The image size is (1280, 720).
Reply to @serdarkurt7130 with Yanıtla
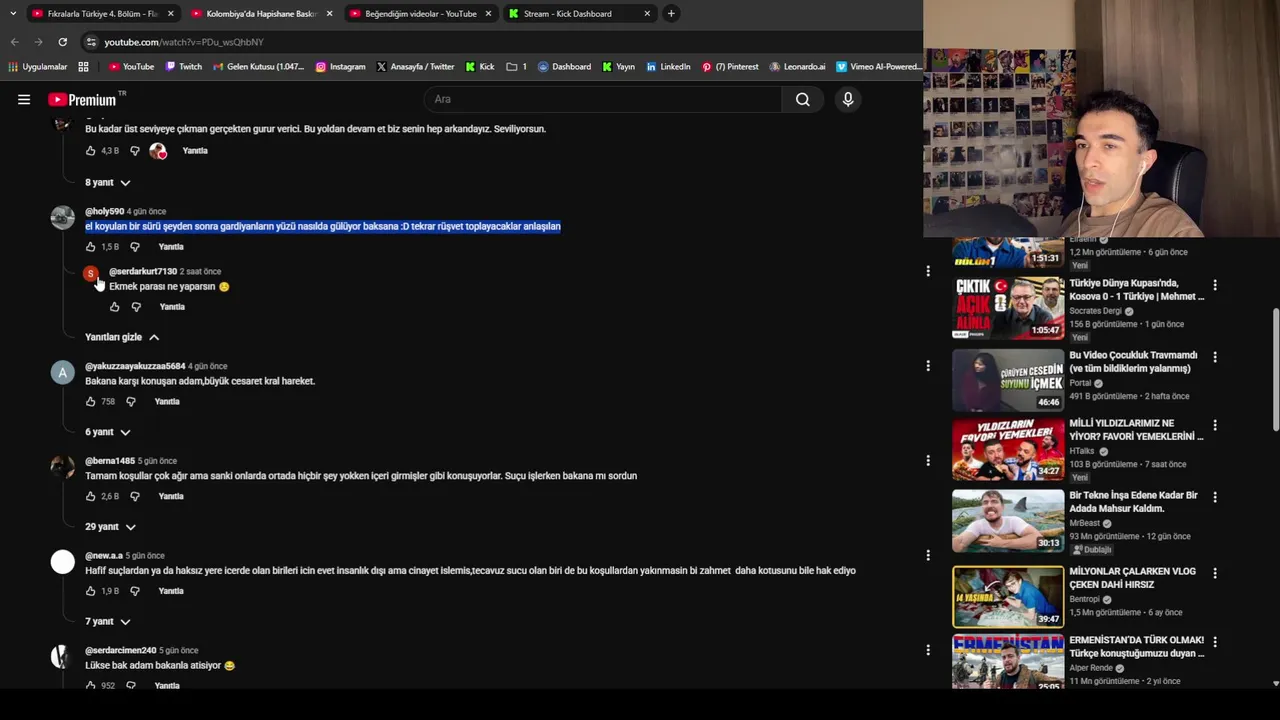pos(172,307)
